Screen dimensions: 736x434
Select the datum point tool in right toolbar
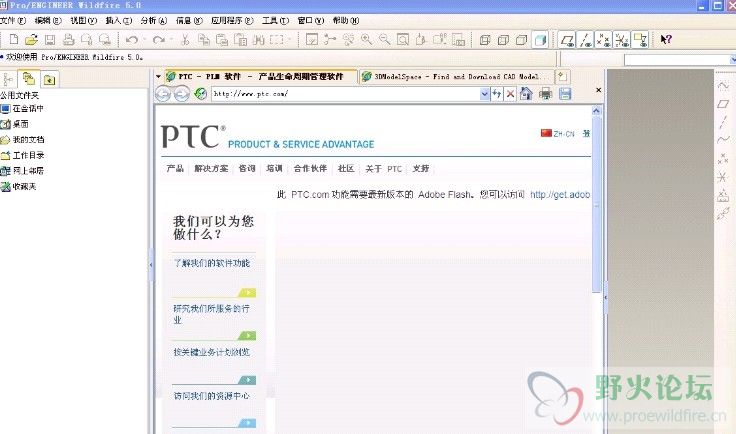click(x=723, y=159)
